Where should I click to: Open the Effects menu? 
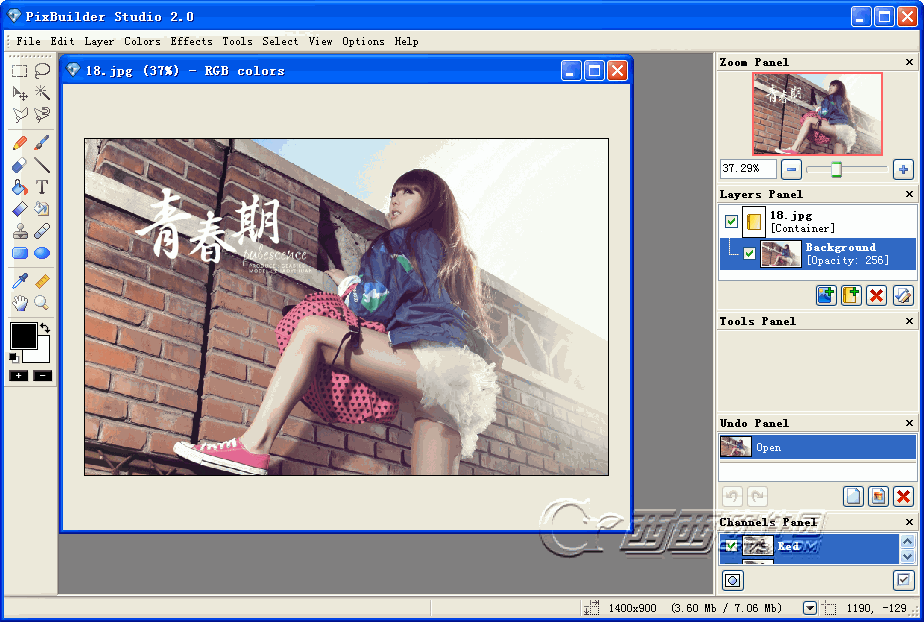(192, 41)
